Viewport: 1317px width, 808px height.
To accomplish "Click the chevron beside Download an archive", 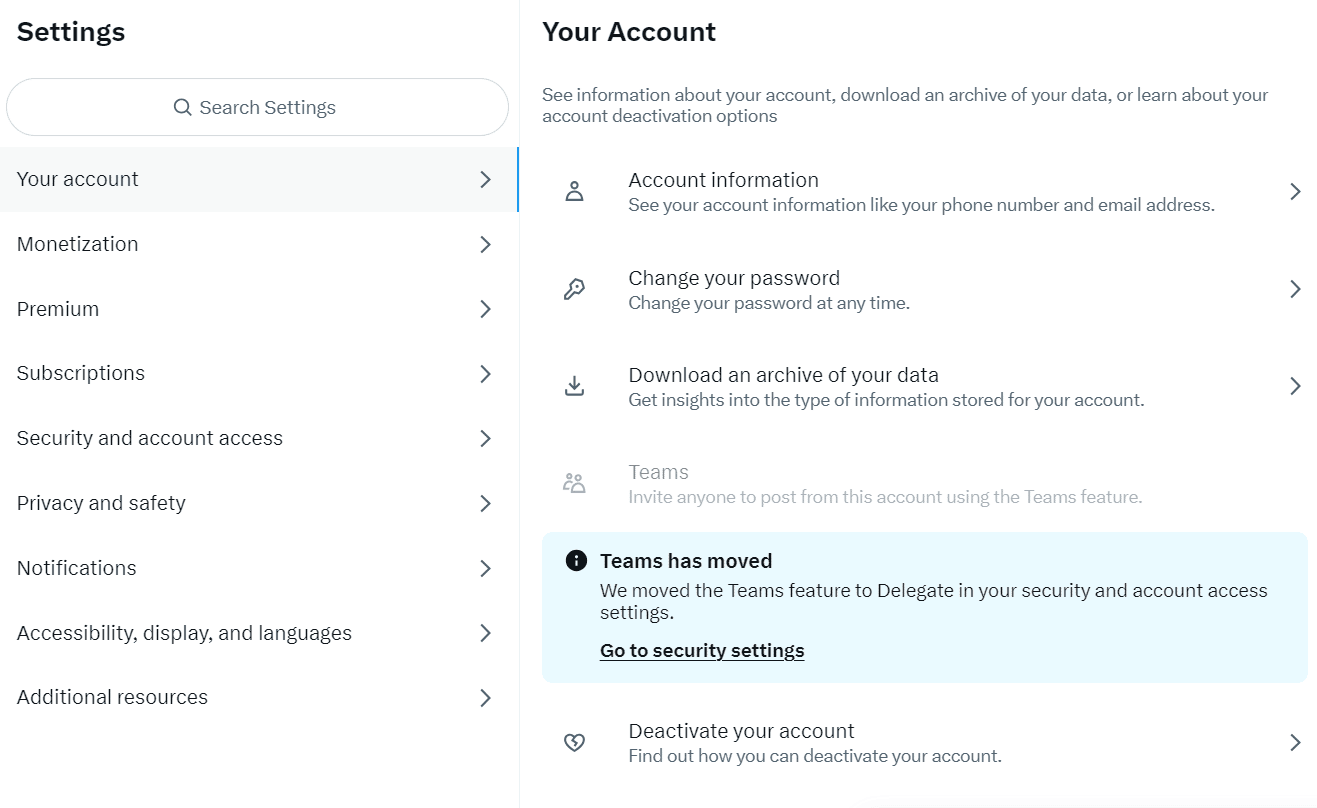I will click(x=1295, y=386).
